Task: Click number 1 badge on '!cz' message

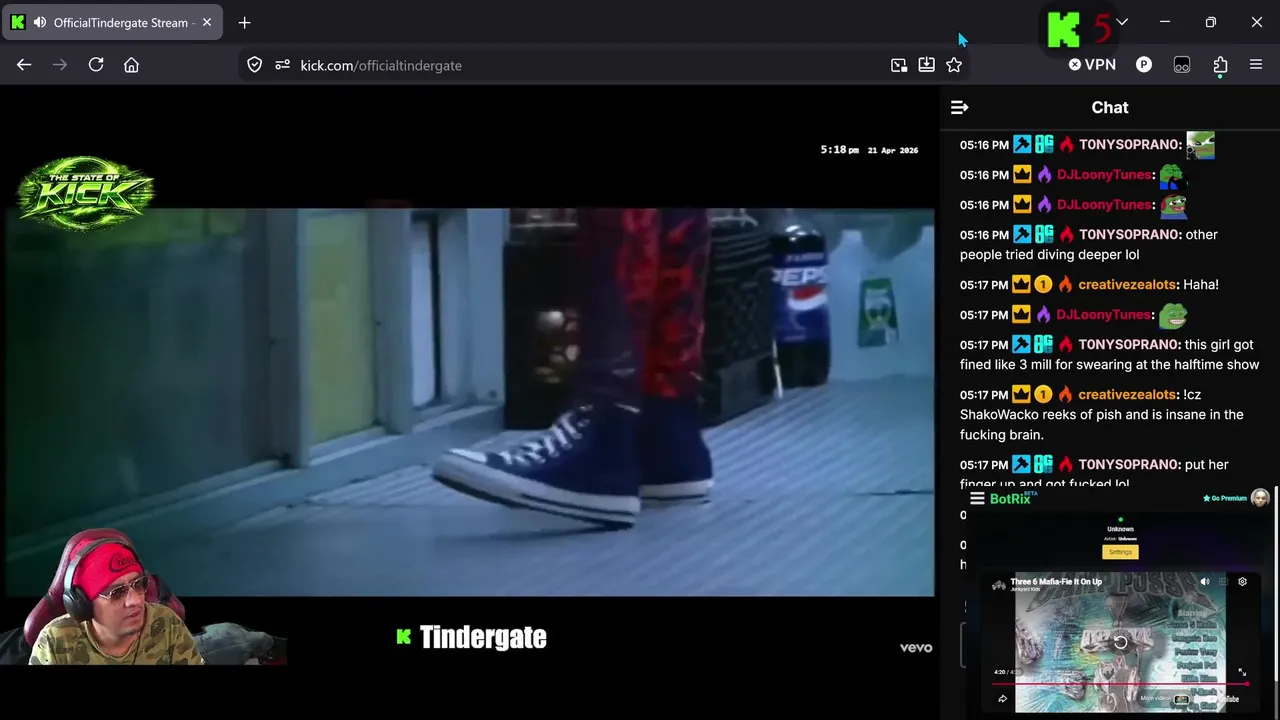Action: pyautogui.click(x=1043, y=394)
